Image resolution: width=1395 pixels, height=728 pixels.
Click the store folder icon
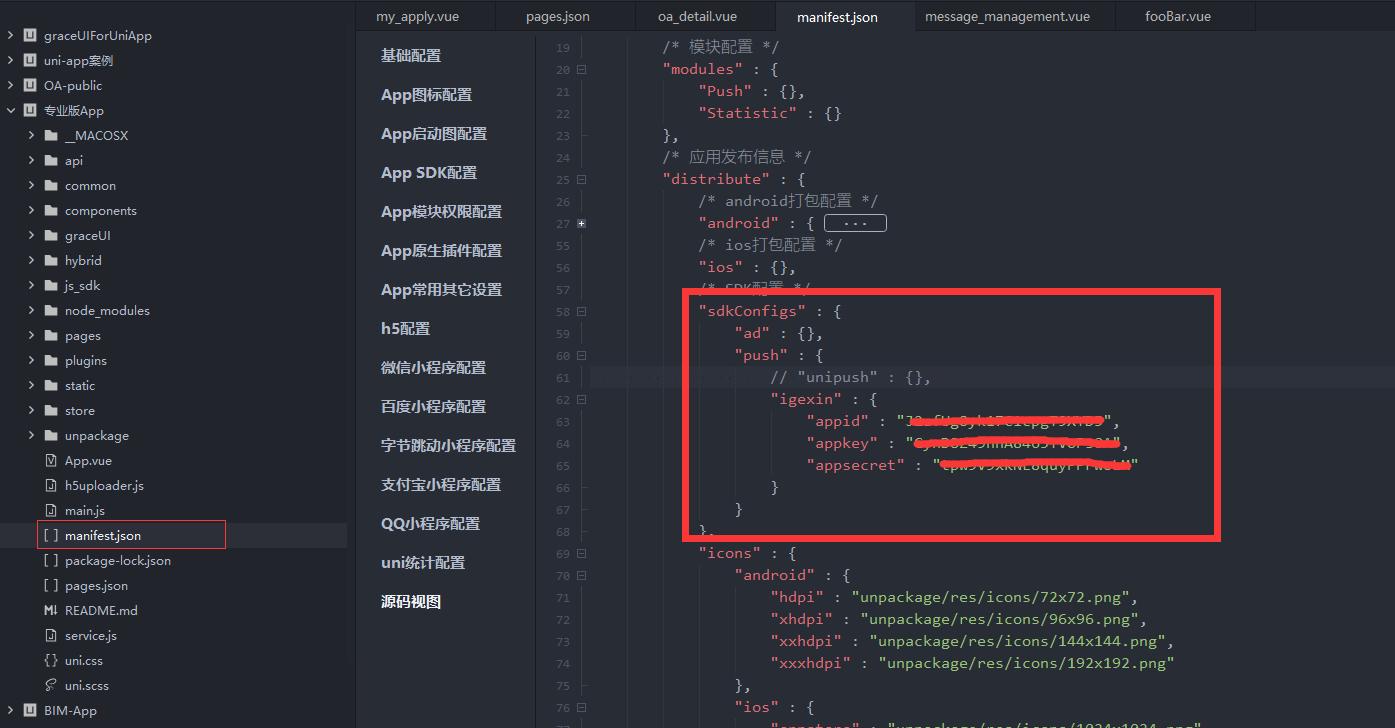[x=51, y=410]
